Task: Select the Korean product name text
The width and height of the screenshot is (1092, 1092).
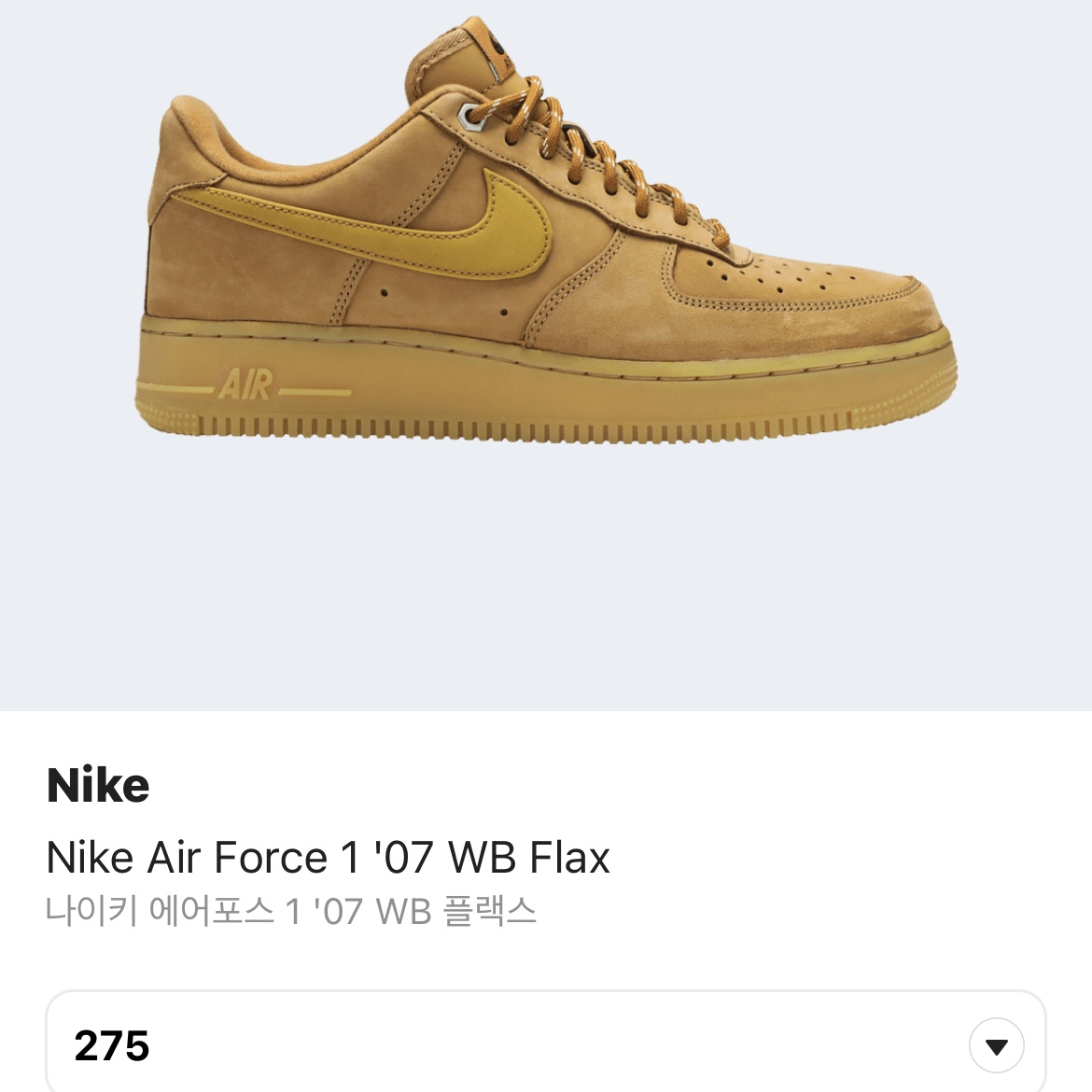Action: [x=291, y=911]
